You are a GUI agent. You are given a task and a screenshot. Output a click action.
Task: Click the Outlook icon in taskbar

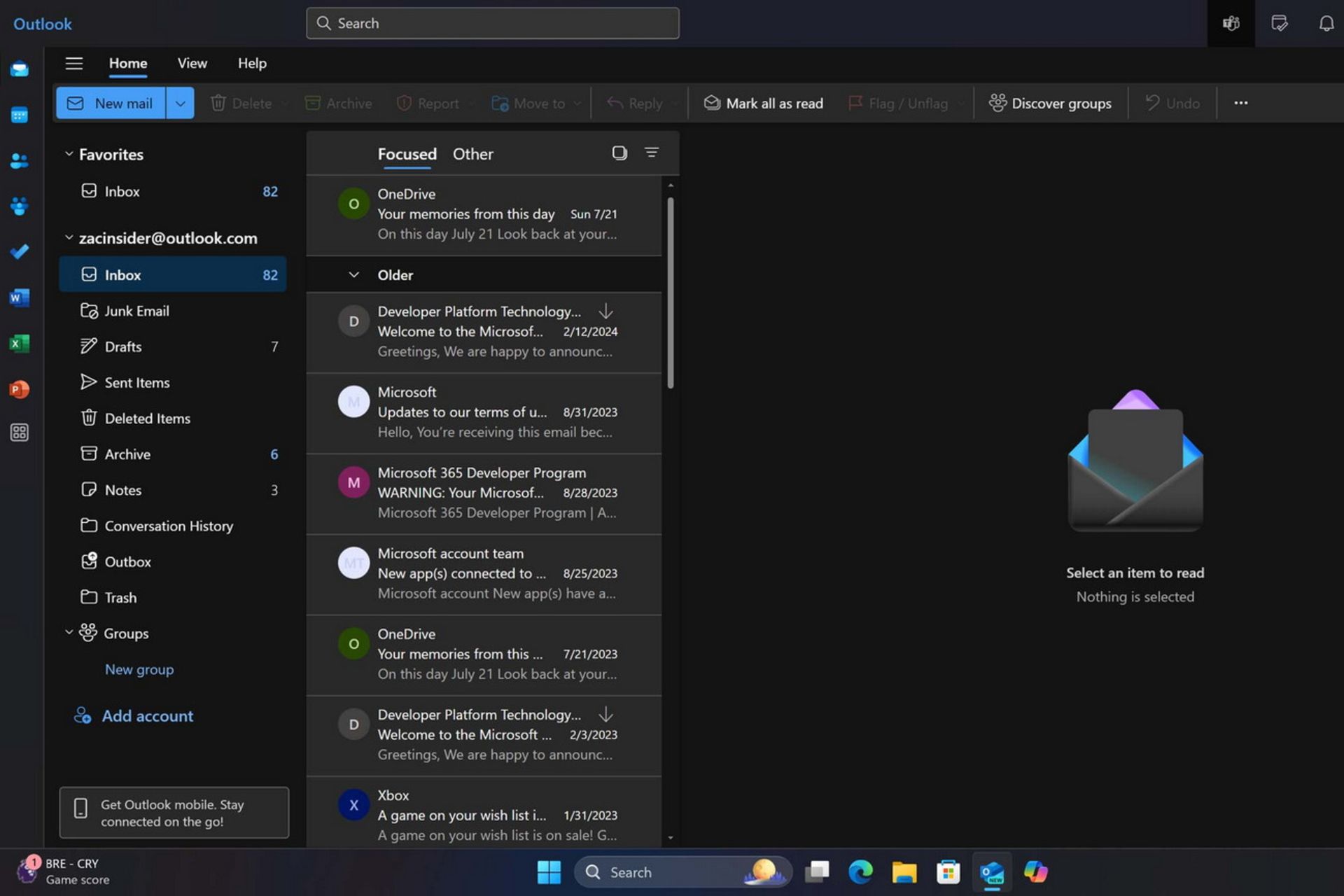[x=992, y=872]
